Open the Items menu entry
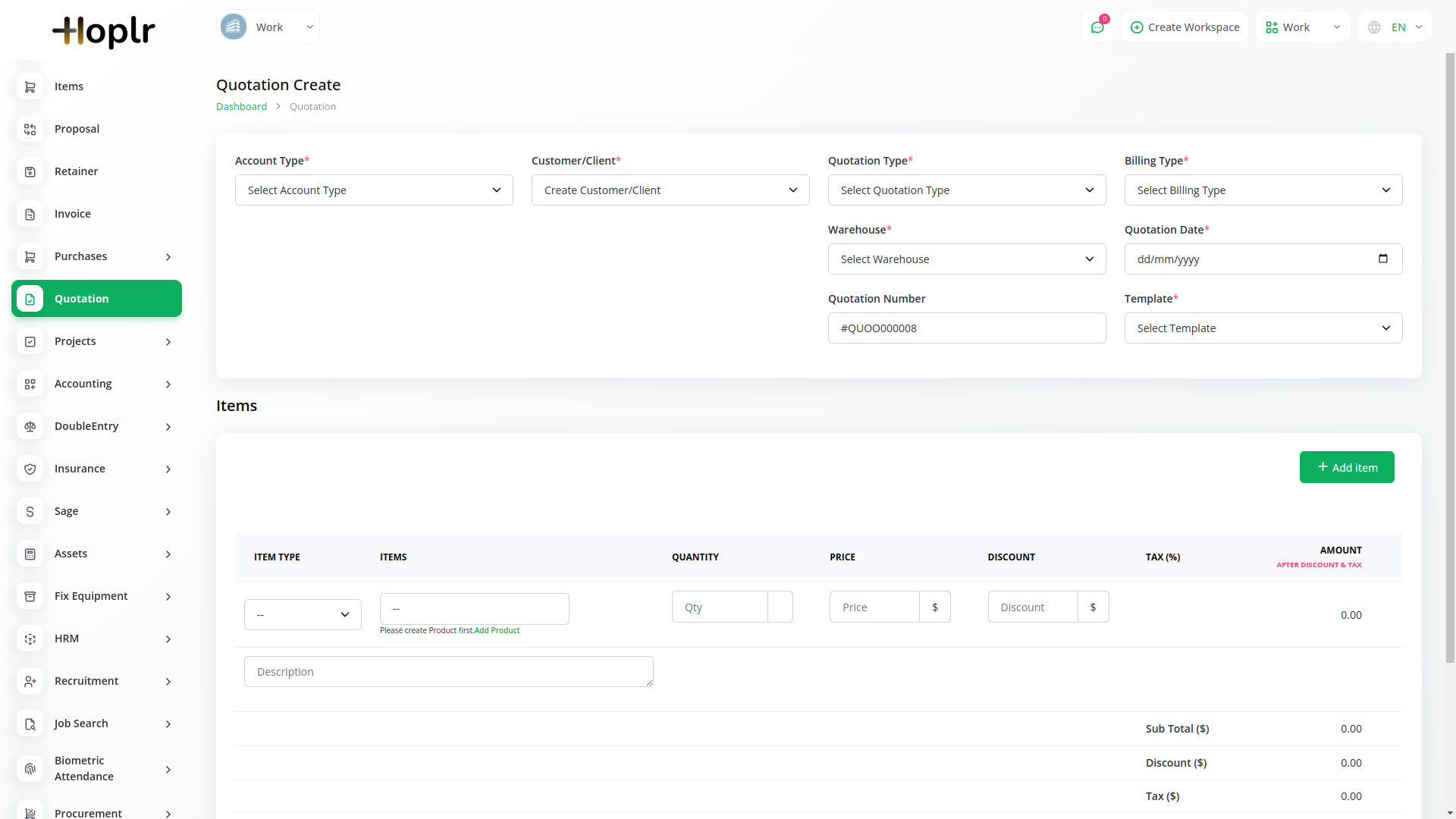Viewport: 1456px width, 819px height. tap(96, 86)
